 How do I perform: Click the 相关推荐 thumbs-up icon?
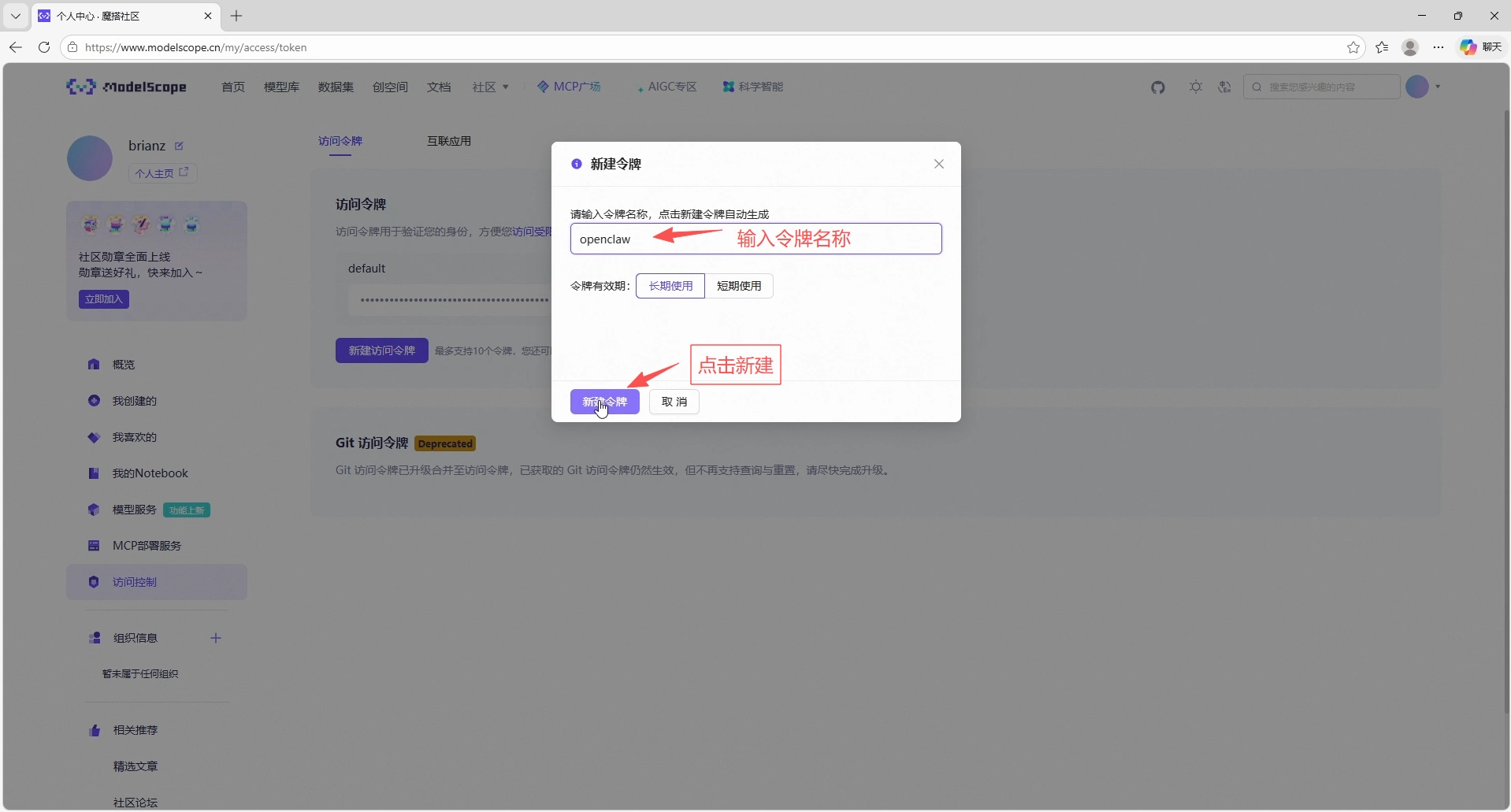95,730
